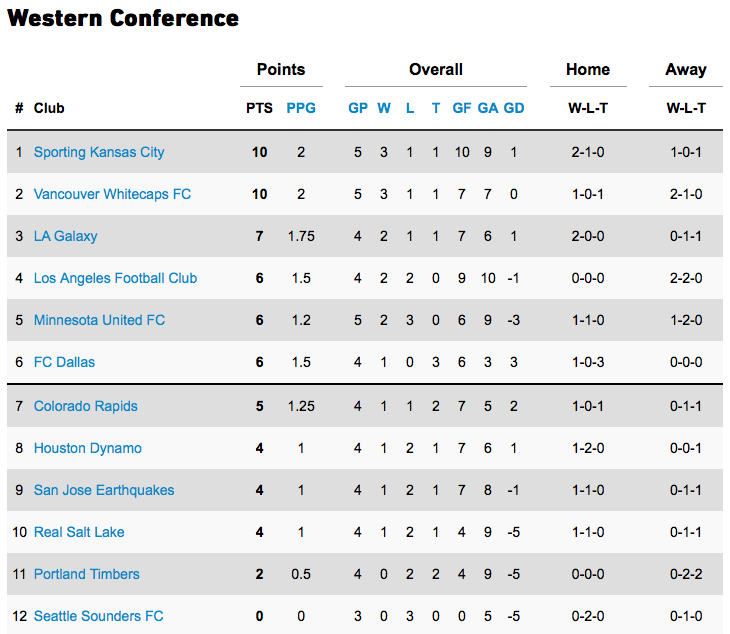
Task: Open the Houston Dynamo club link
Action: click(88, 448)
